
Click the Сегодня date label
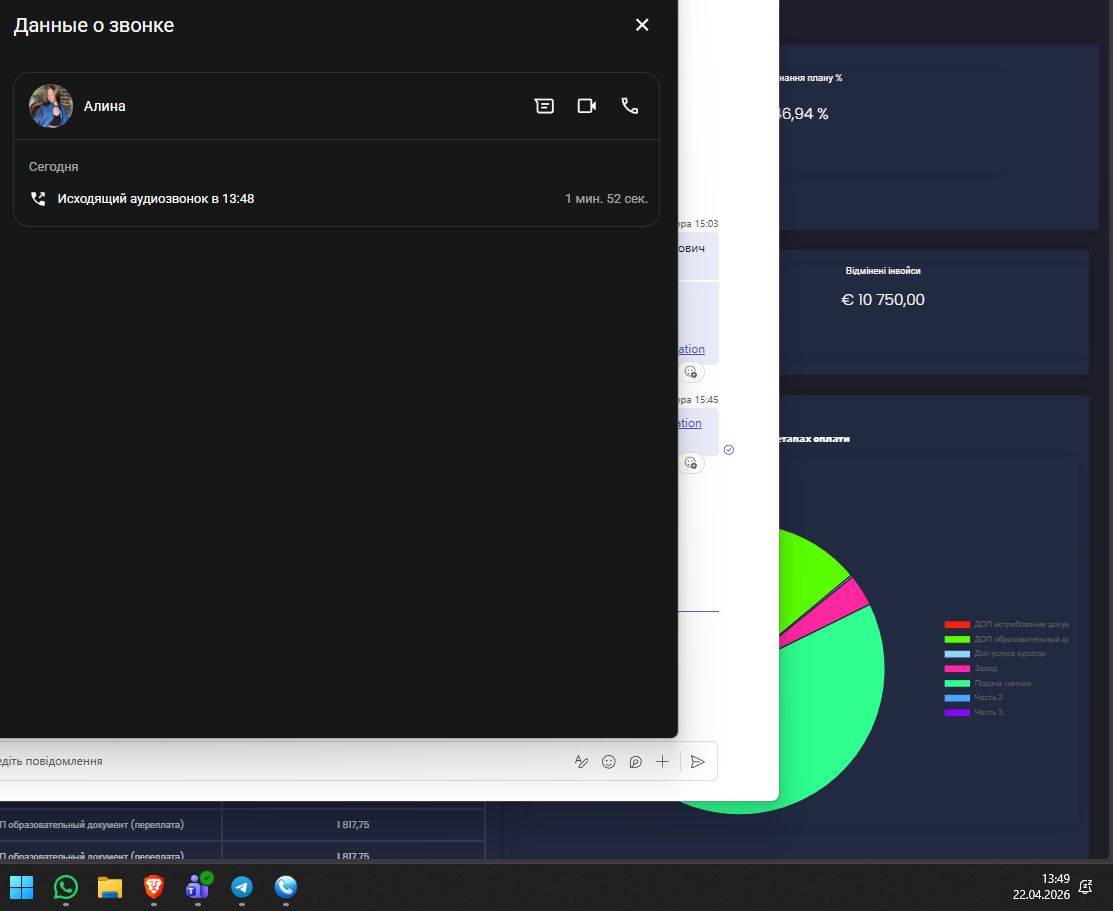[x=53, y=167]
